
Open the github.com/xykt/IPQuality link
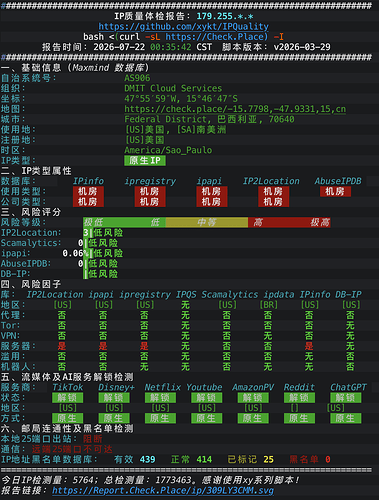point(183,26)
